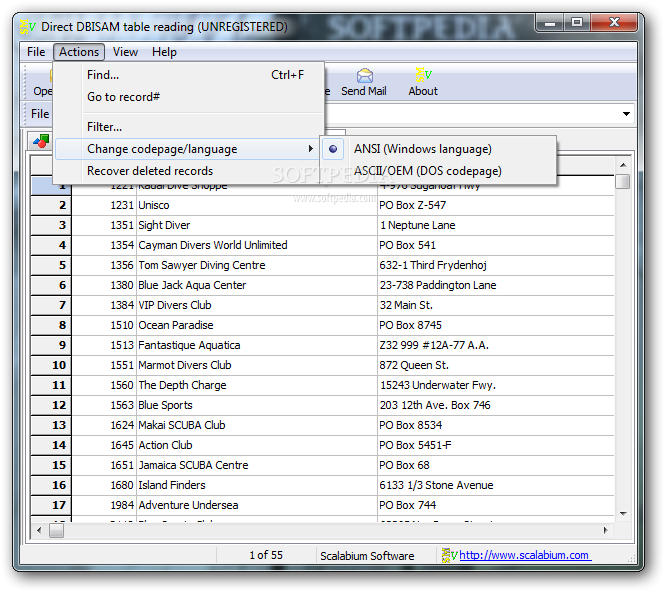Image resolution: width=665 pixels, height=592 pixels.
Task: Click the horizontal scrollbar thumb
Action: pos(56,530)
